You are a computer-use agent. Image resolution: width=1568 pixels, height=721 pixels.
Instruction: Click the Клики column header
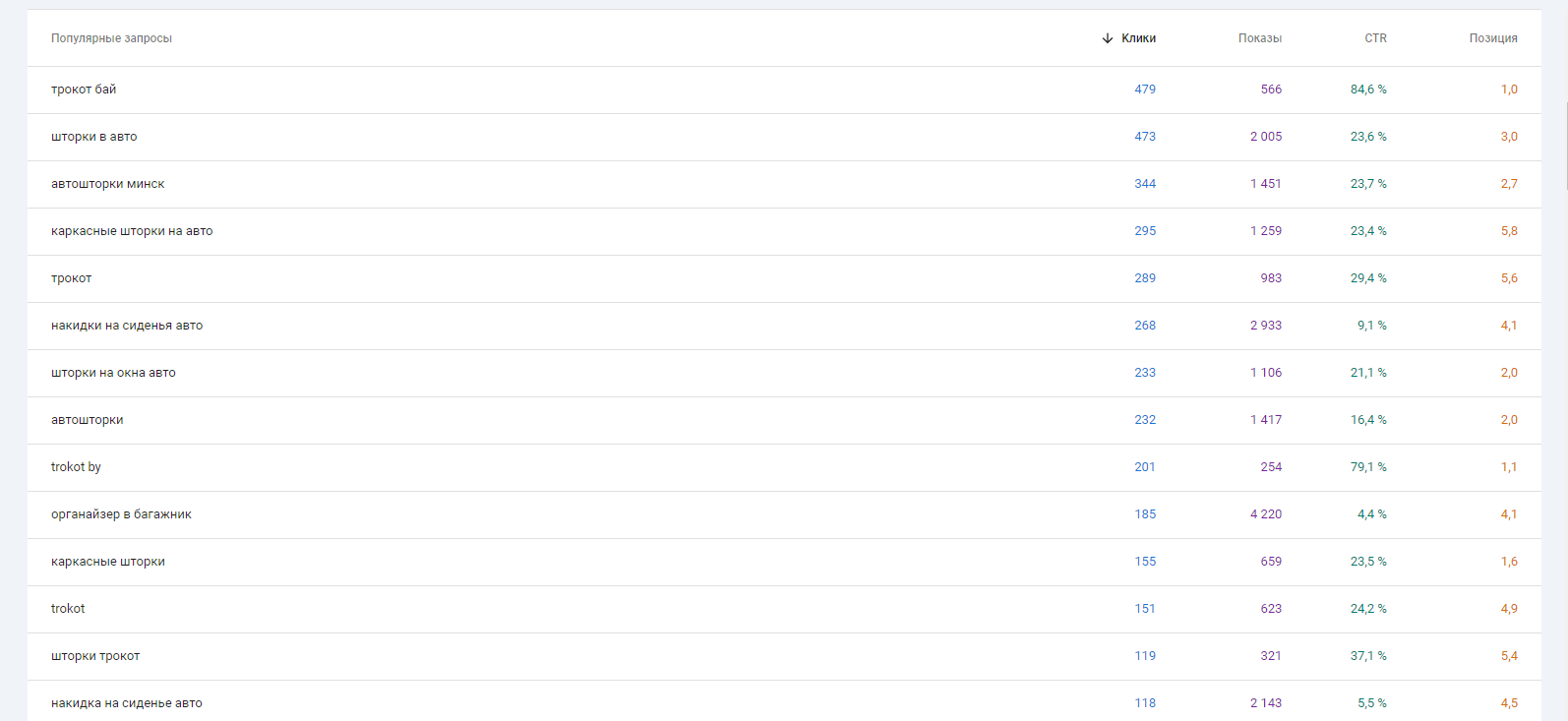[1138, 38]
